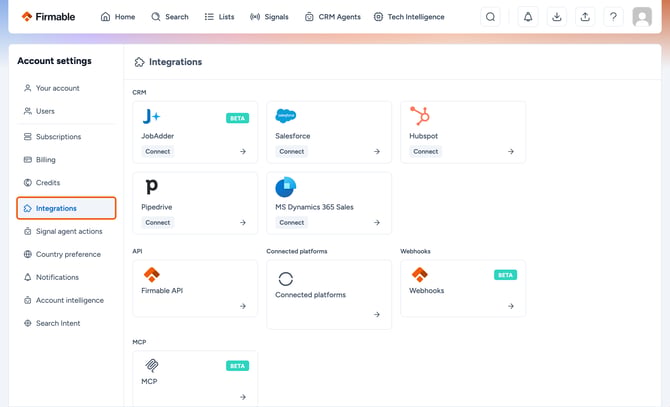Screen dimensions: 670x407
Task: Click the Hubspot logo icon
Action: pyautogui.click(x=420, y=116)
